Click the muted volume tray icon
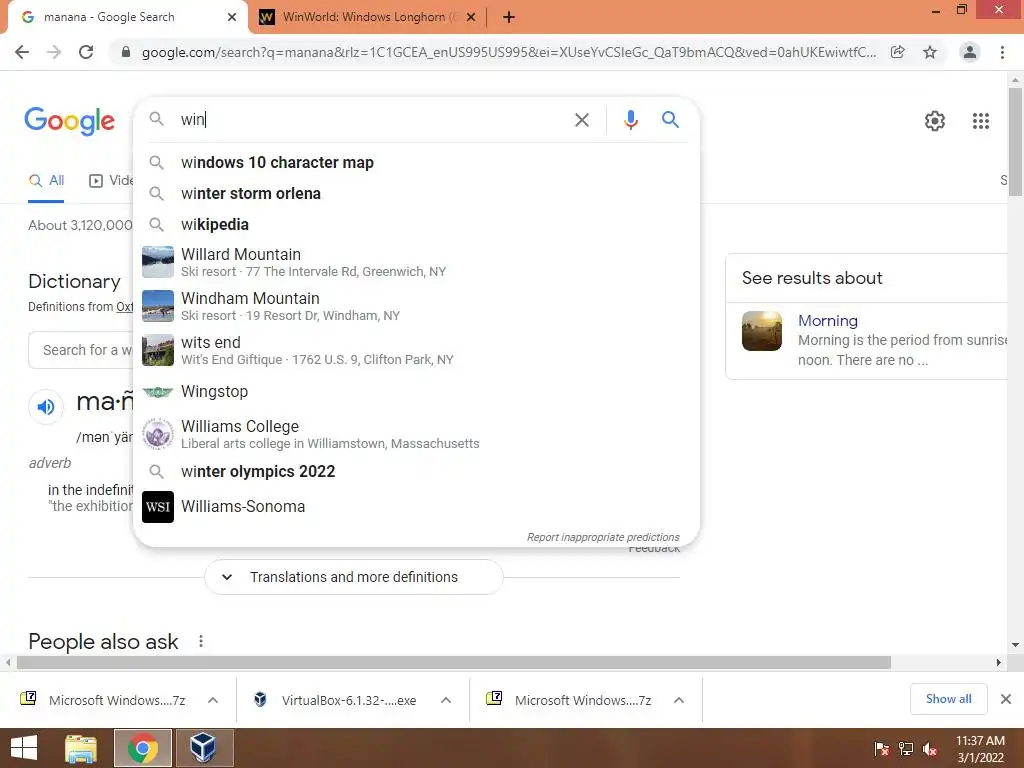 [929, 749]
